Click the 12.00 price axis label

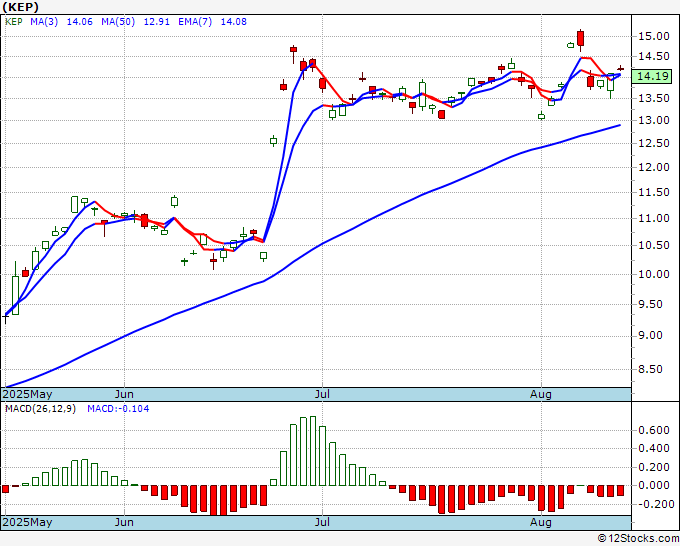point(654,167)
